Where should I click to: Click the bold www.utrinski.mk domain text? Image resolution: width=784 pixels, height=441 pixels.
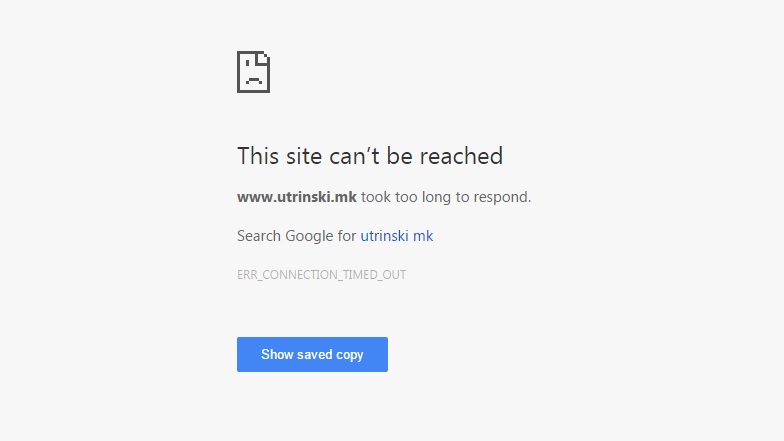(297, 196)
